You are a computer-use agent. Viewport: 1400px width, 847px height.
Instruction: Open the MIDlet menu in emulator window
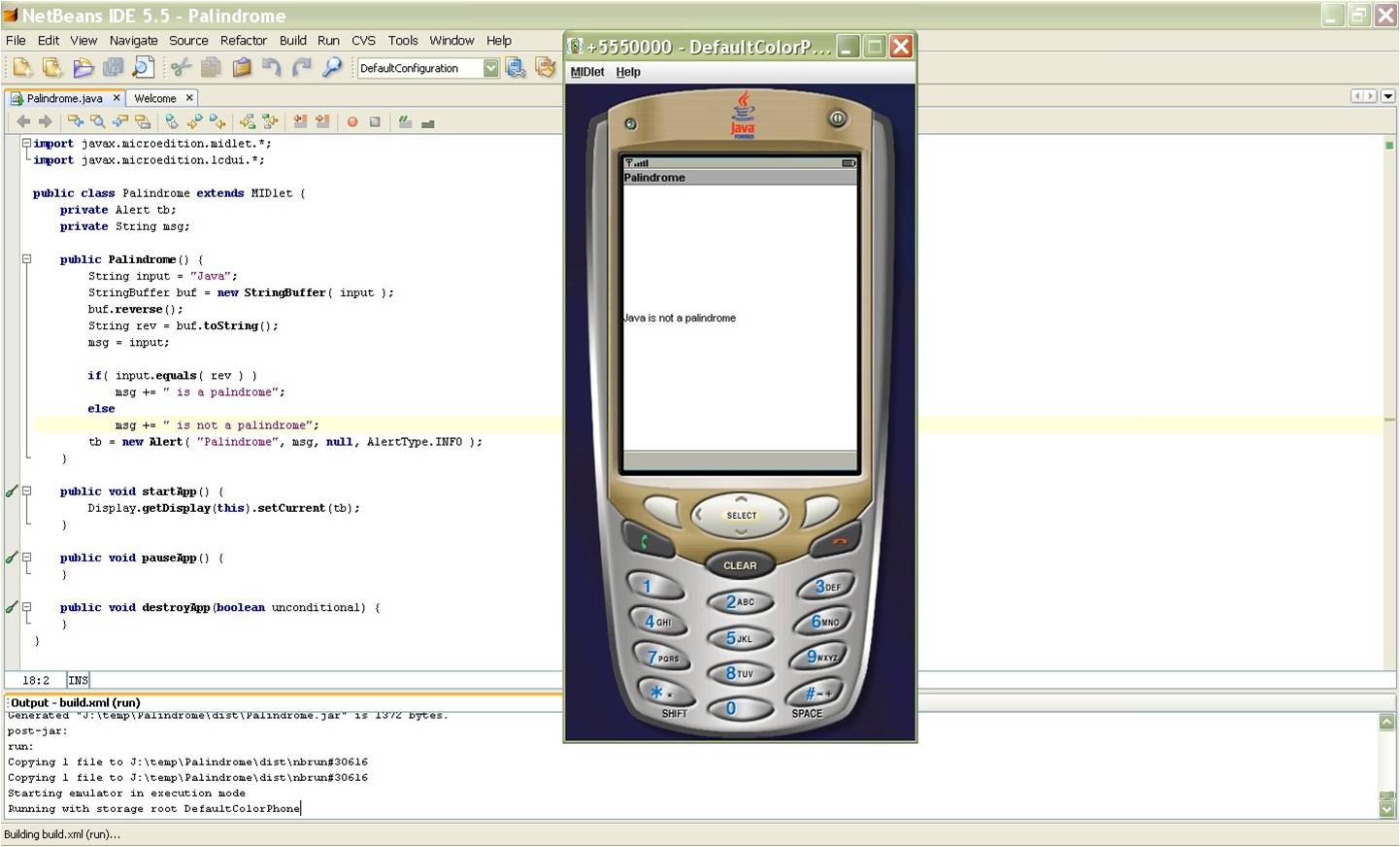pyautogui.click(x=587, y=72)
